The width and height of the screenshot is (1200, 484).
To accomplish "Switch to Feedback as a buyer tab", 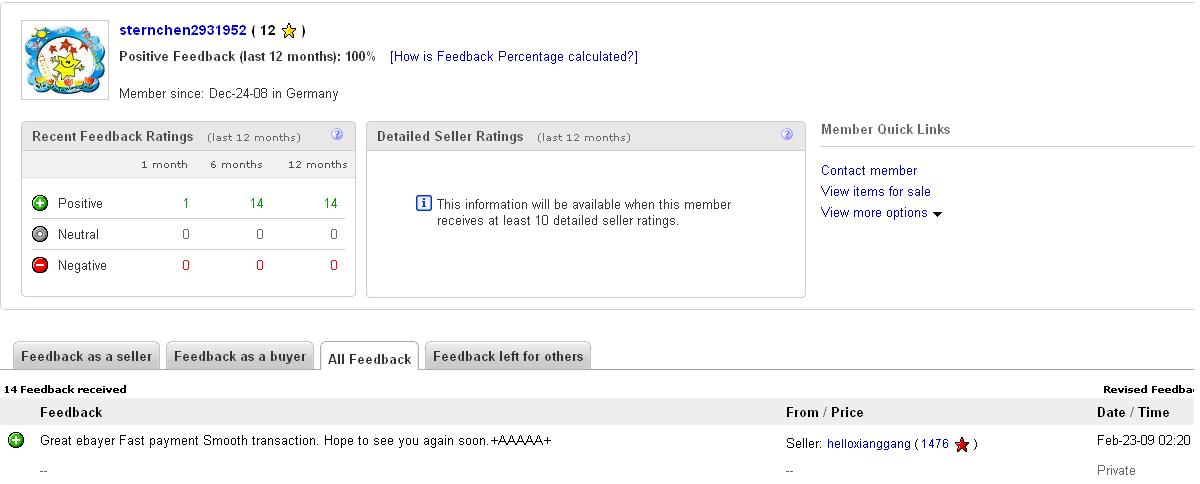I will click(x=240, y=356).
